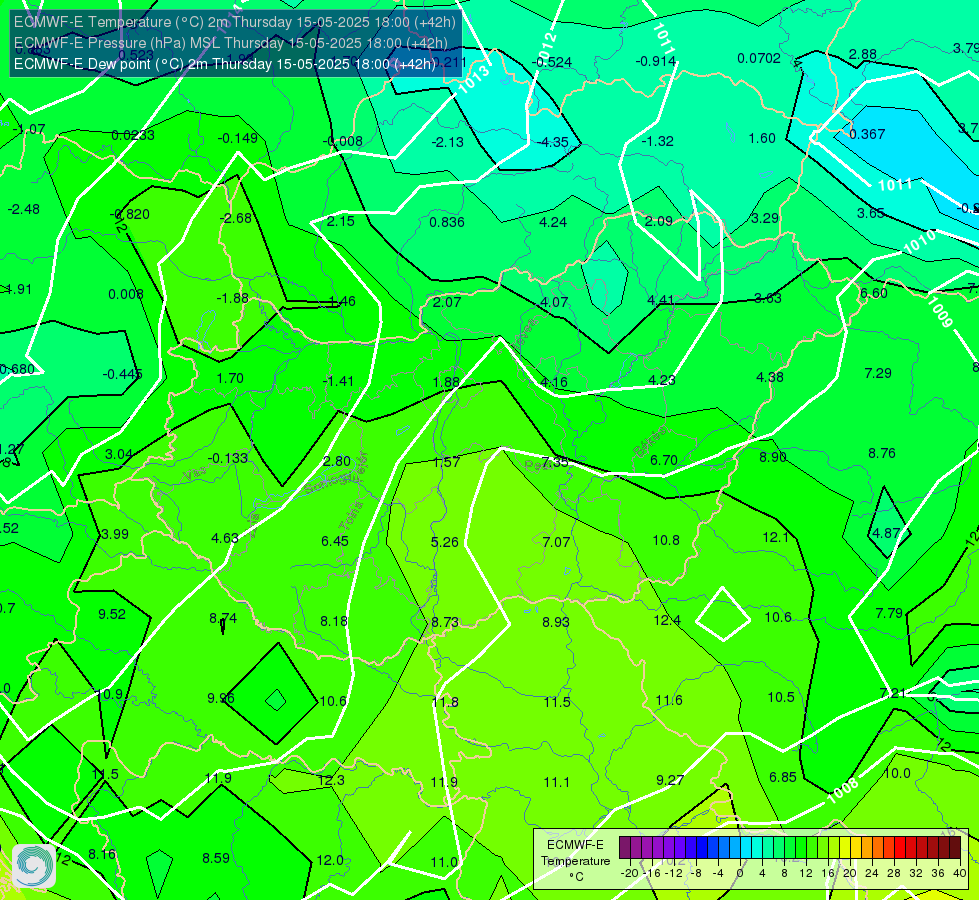Click the 8.93 dew point value
Viewport: 979px width, 900px height.
point(556,622)
